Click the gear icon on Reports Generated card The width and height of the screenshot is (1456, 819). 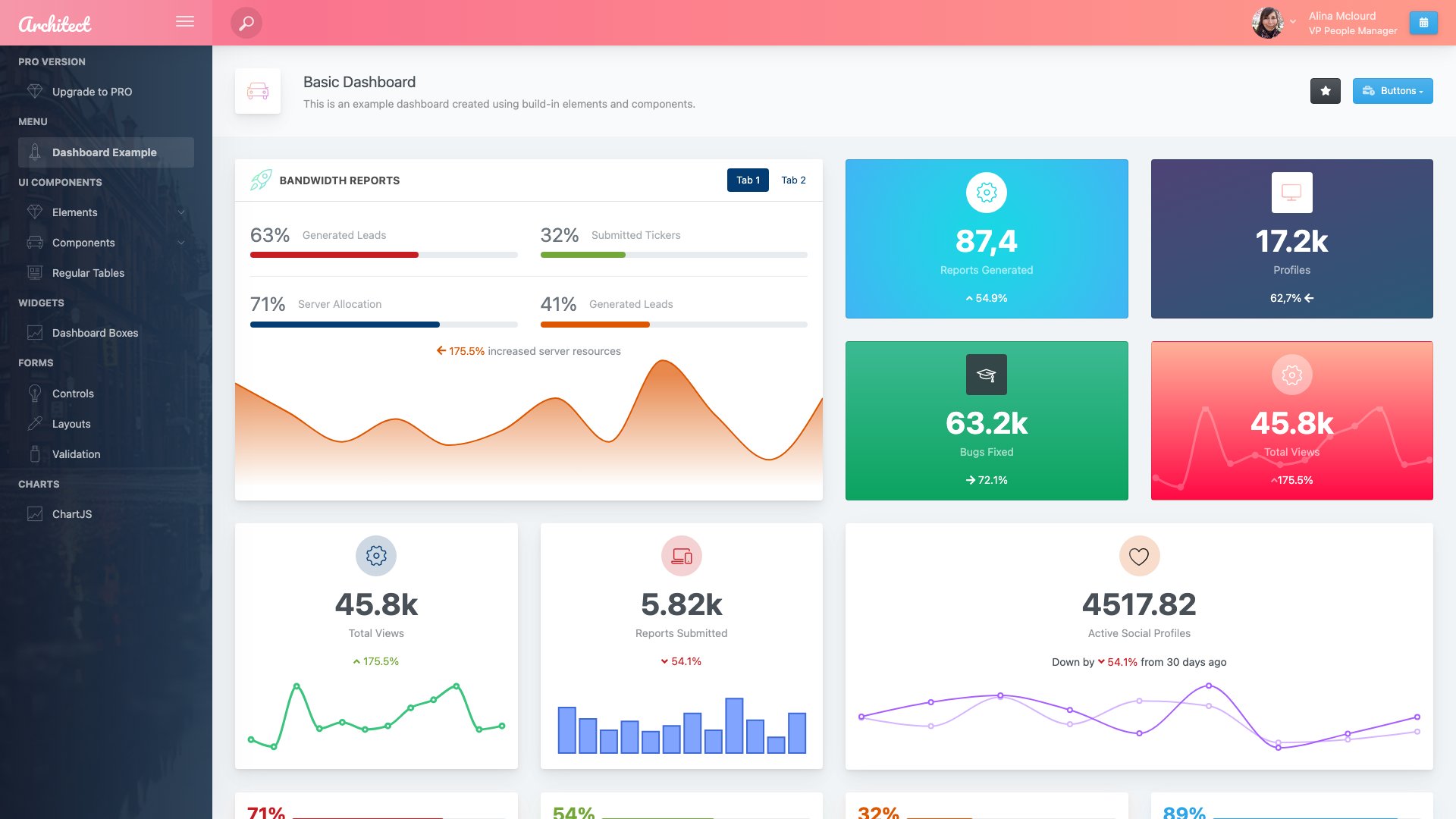pos(986,193)
